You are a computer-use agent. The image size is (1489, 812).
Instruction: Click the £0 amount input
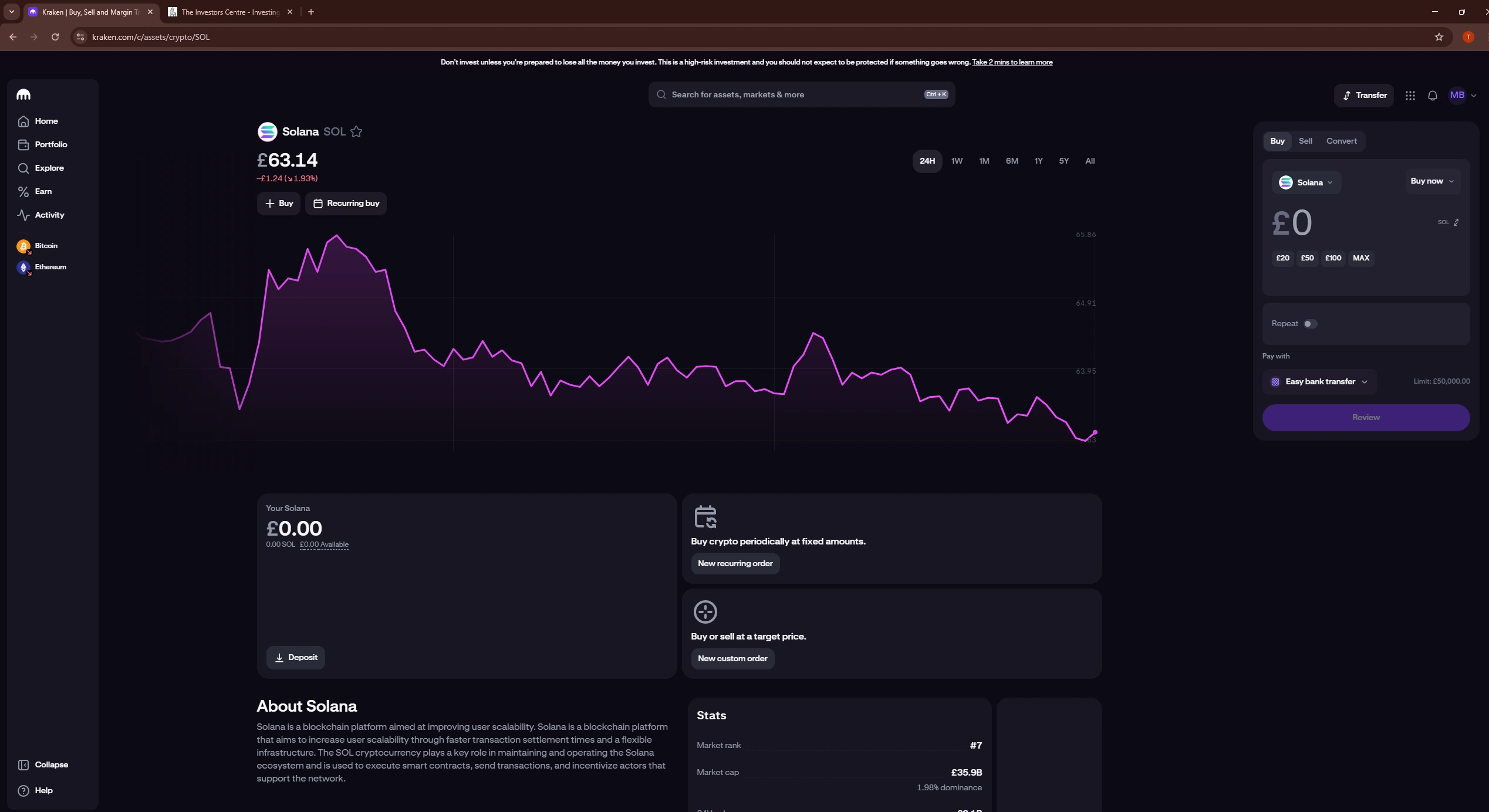pyautogui.click(x=1292, y=223)
